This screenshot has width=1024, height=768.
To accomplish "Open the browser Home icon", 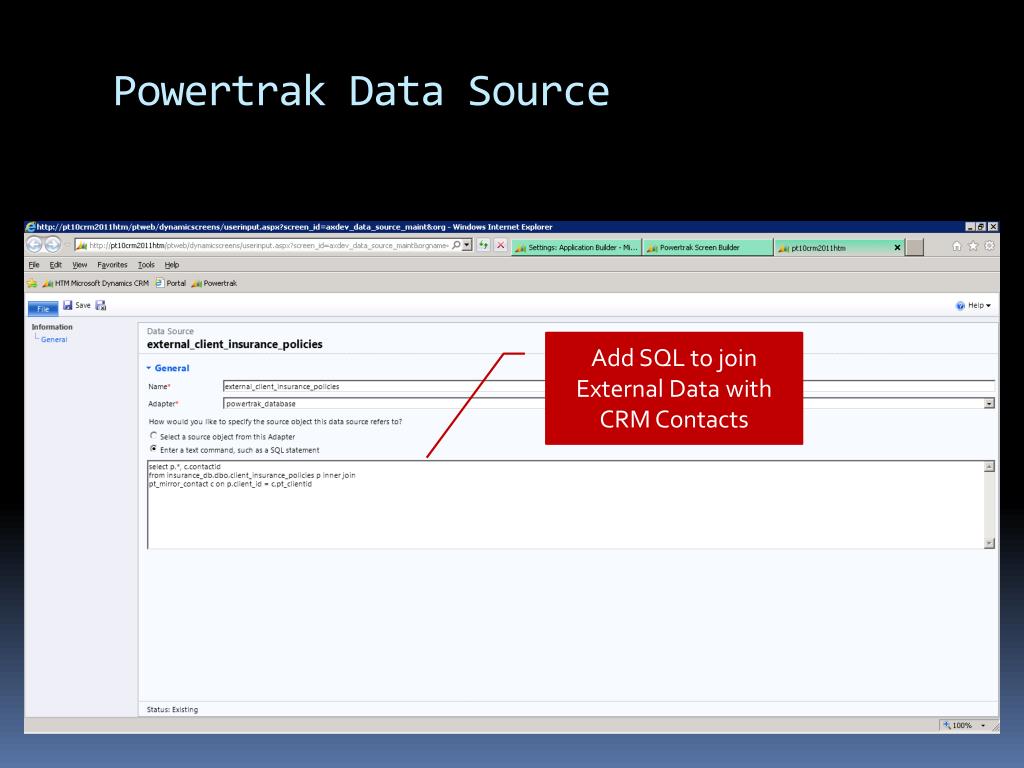I will click(957, 246).
